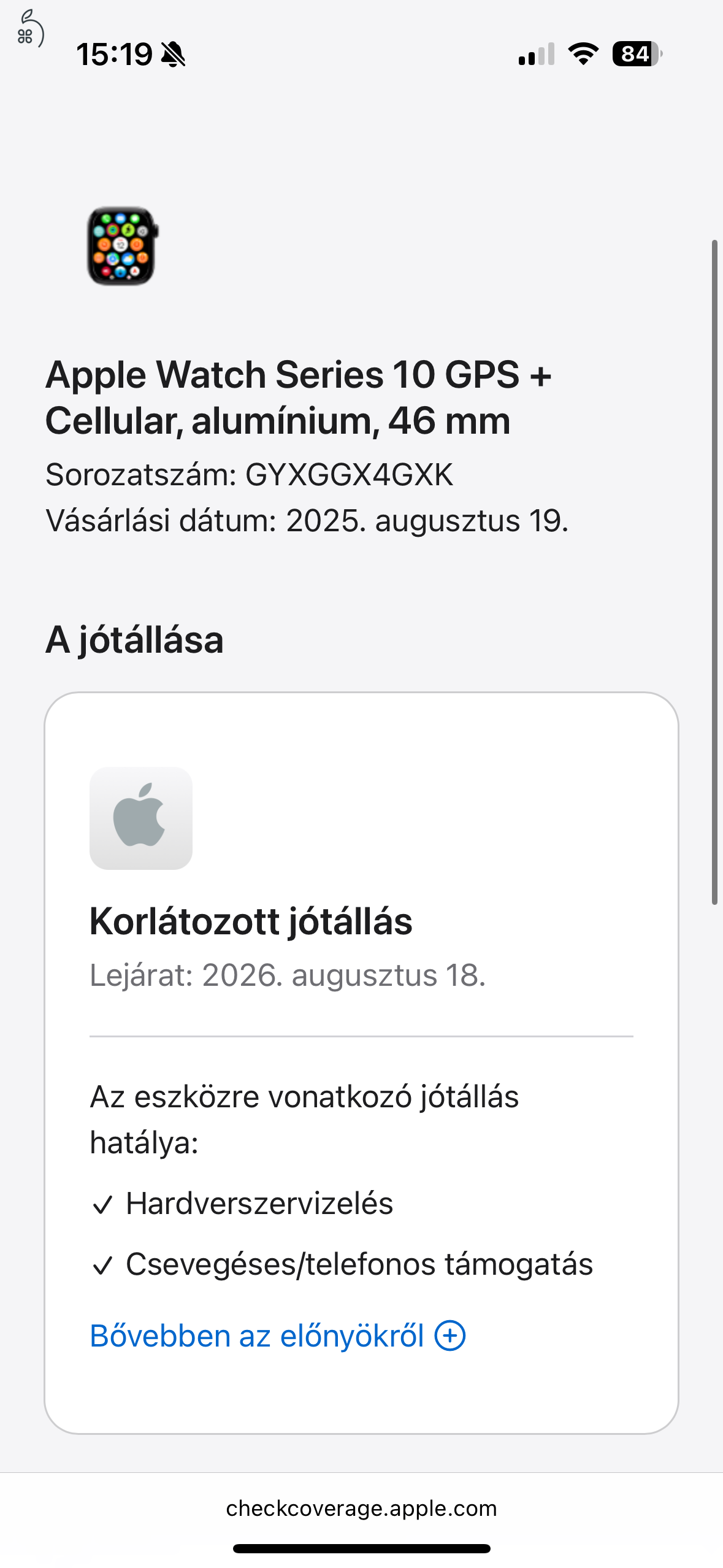
Task: Expand Bővebben az előnyökről plus icon
Action: 450,1335
